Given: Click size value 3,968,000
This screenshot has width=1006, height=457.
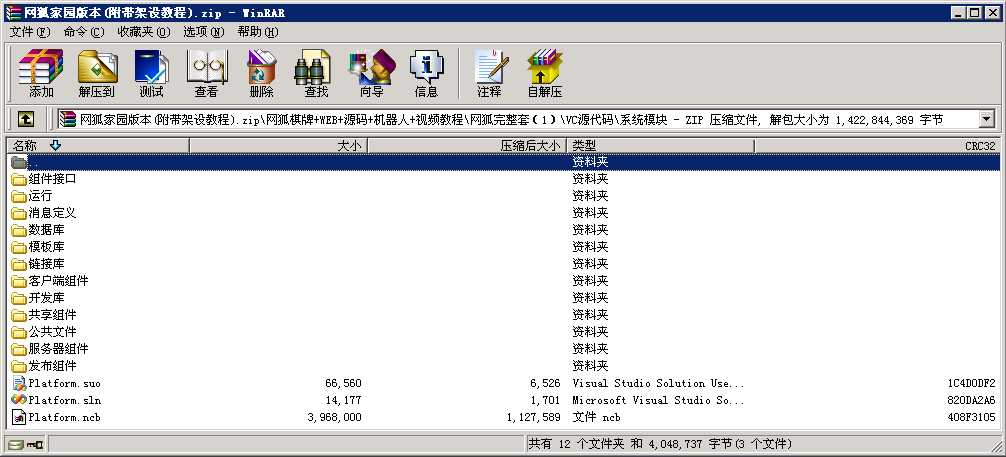Looking at the screenshot, I should coord(333,417).
